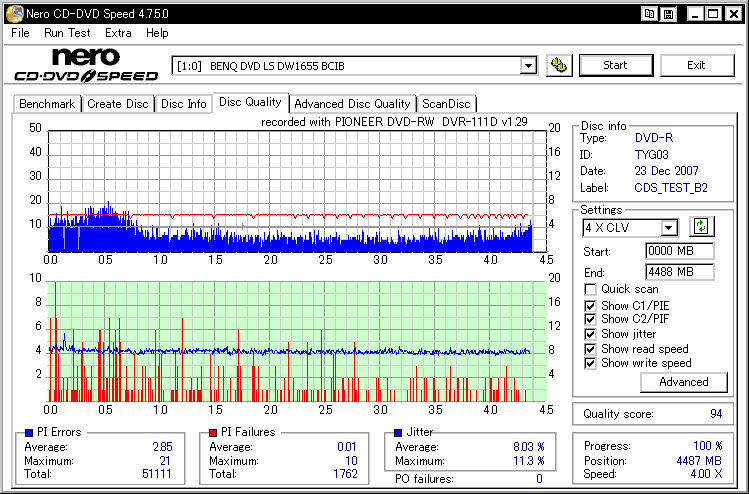Open the Run Test menu
The width and height of the screenshot is (749, 494).
pos(67,33)
